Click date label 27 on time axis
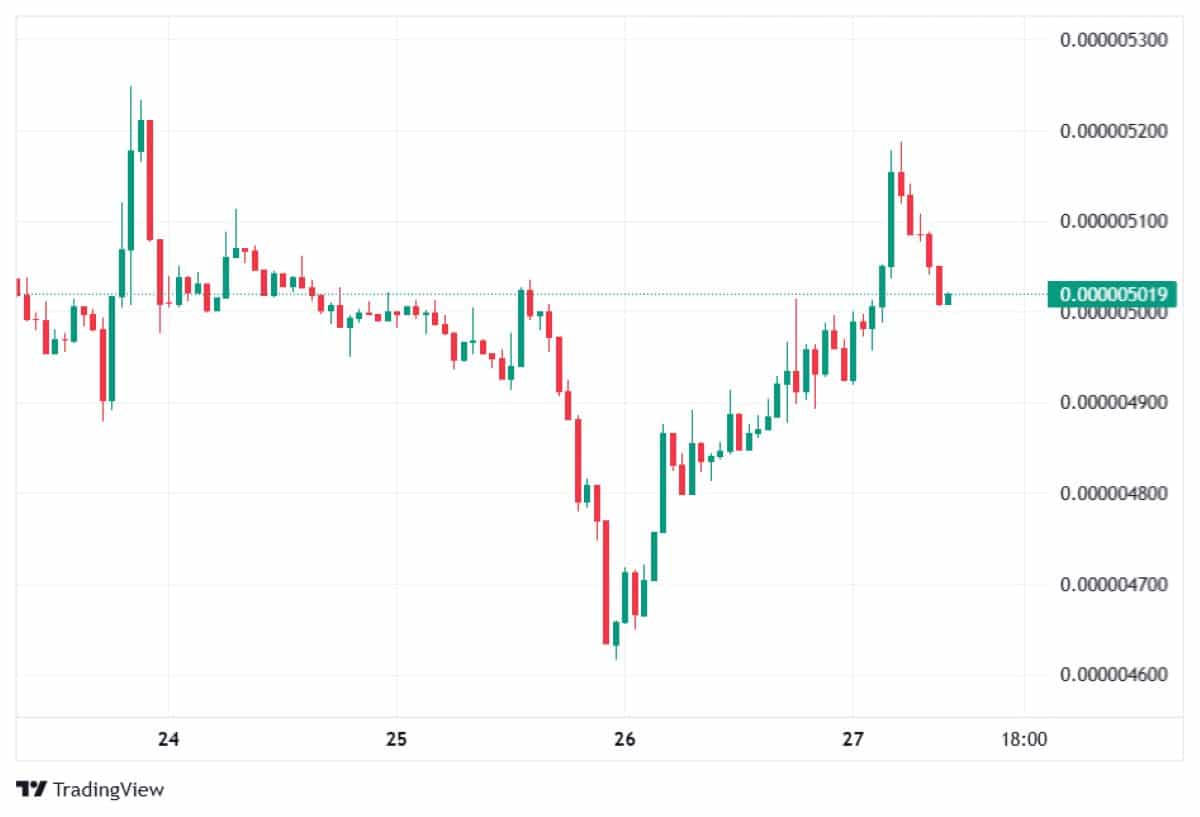 coord(852,740)
